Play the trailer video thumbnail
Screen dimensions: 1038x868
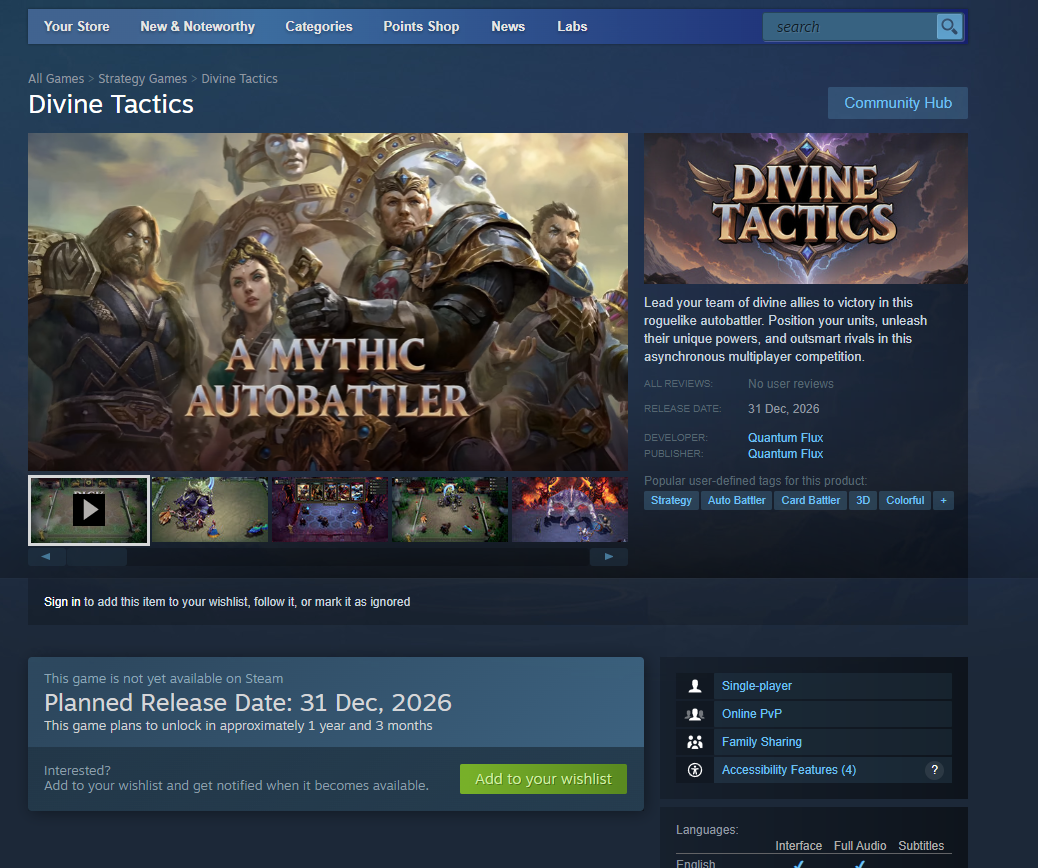pyautogui.click(x=89, y=510)
